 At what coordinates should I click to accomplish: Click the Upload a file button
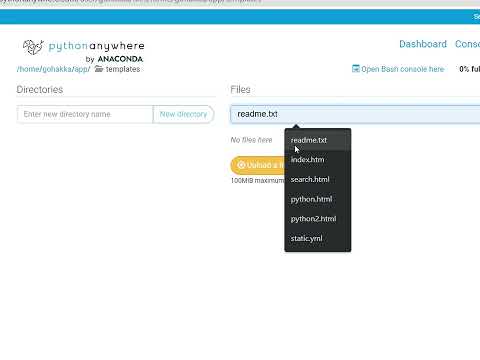click(257, 165)
